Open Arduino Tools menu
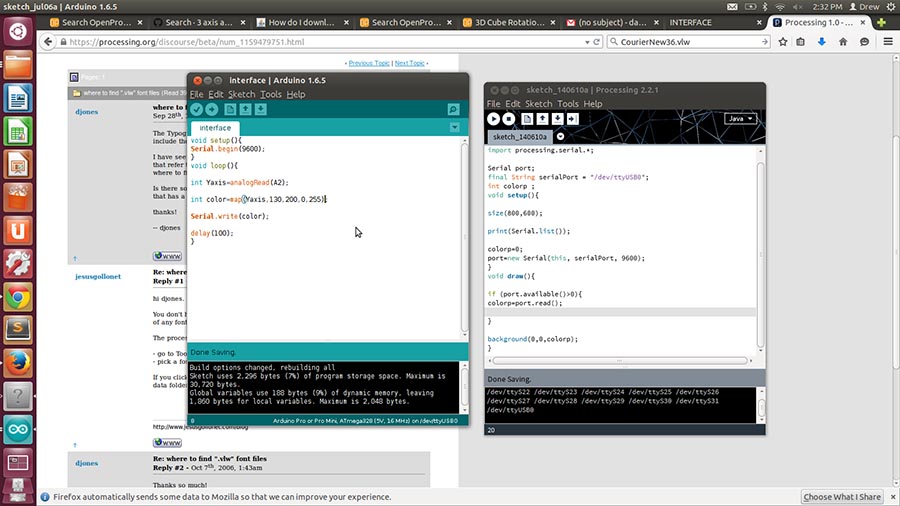This screenshot has height=506, width=900. (270, 94)
